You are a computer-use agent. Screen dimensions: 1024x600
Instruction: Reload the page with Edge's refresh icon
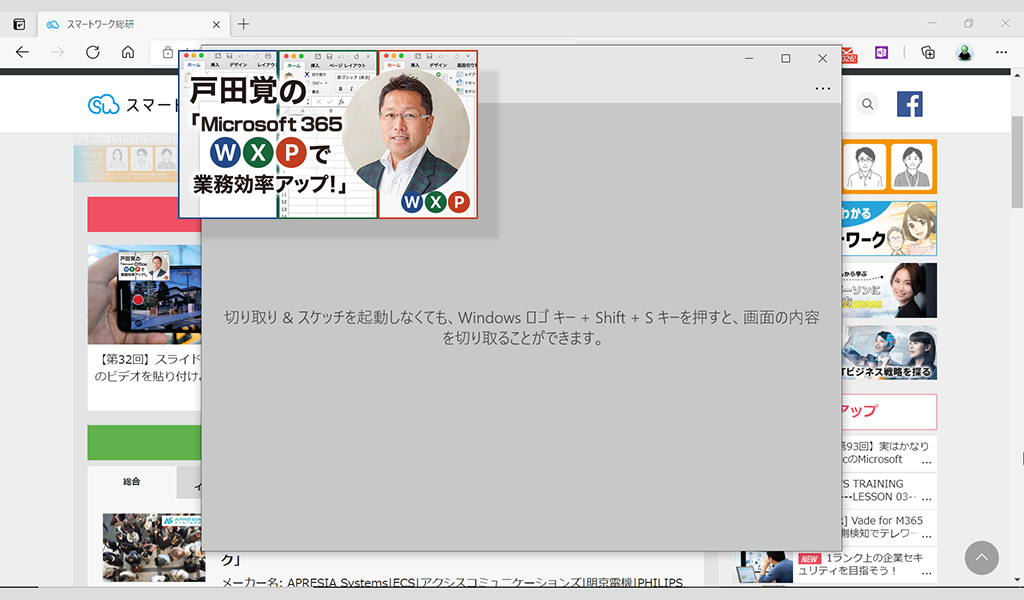click(93, 52)
